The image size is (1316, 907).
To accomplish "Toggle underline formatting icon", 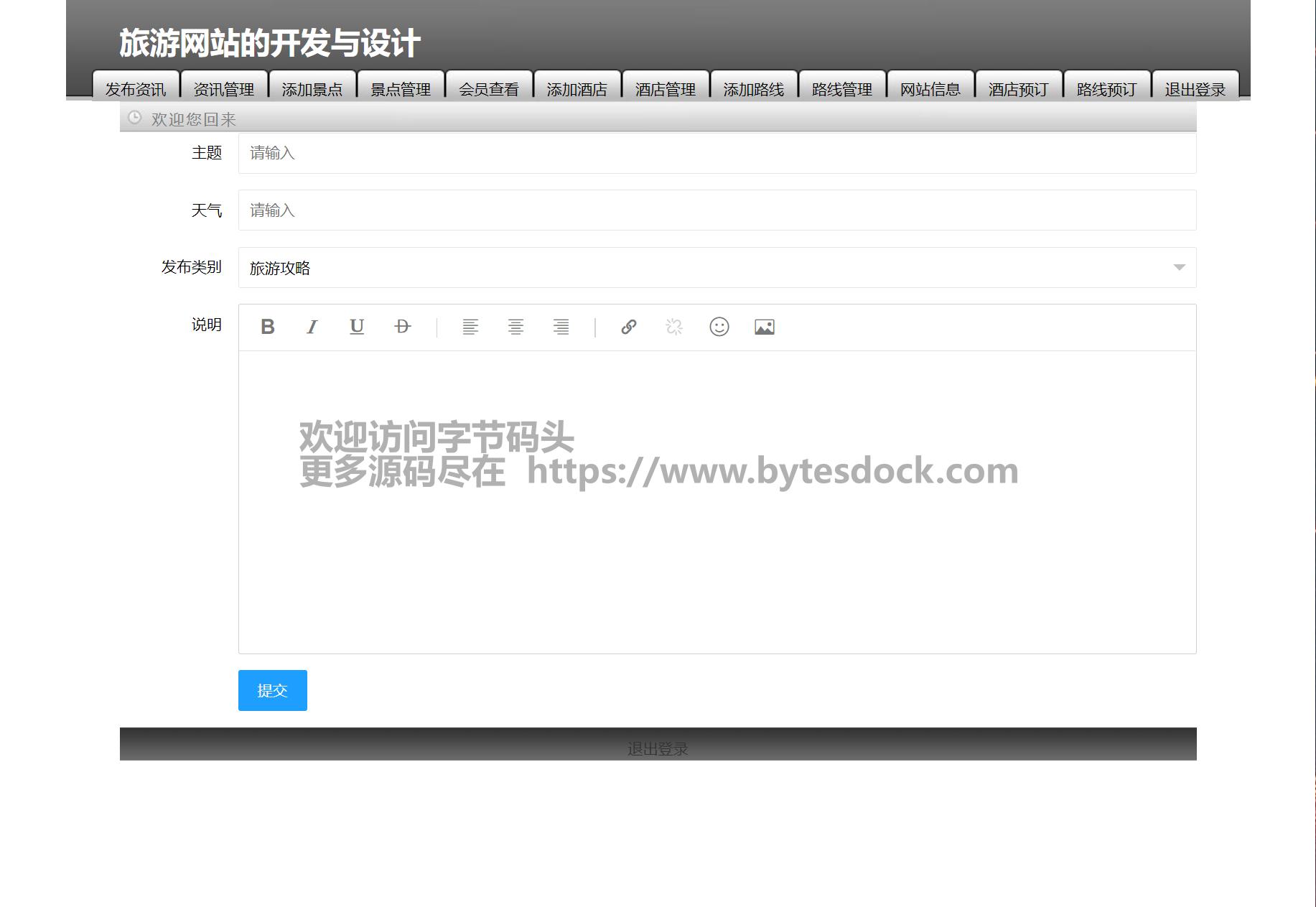I will (357, 327).
